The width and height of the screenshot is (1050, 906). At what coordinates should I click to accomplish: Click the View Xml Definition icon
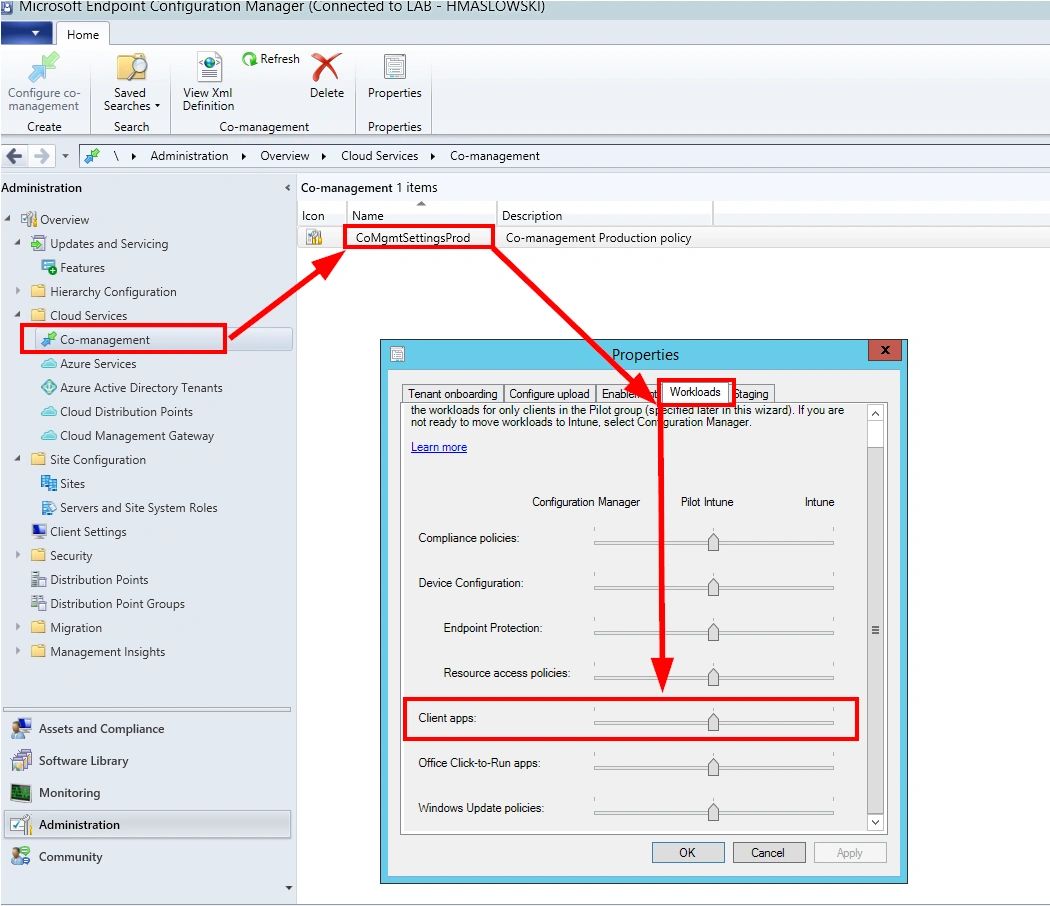209,69
